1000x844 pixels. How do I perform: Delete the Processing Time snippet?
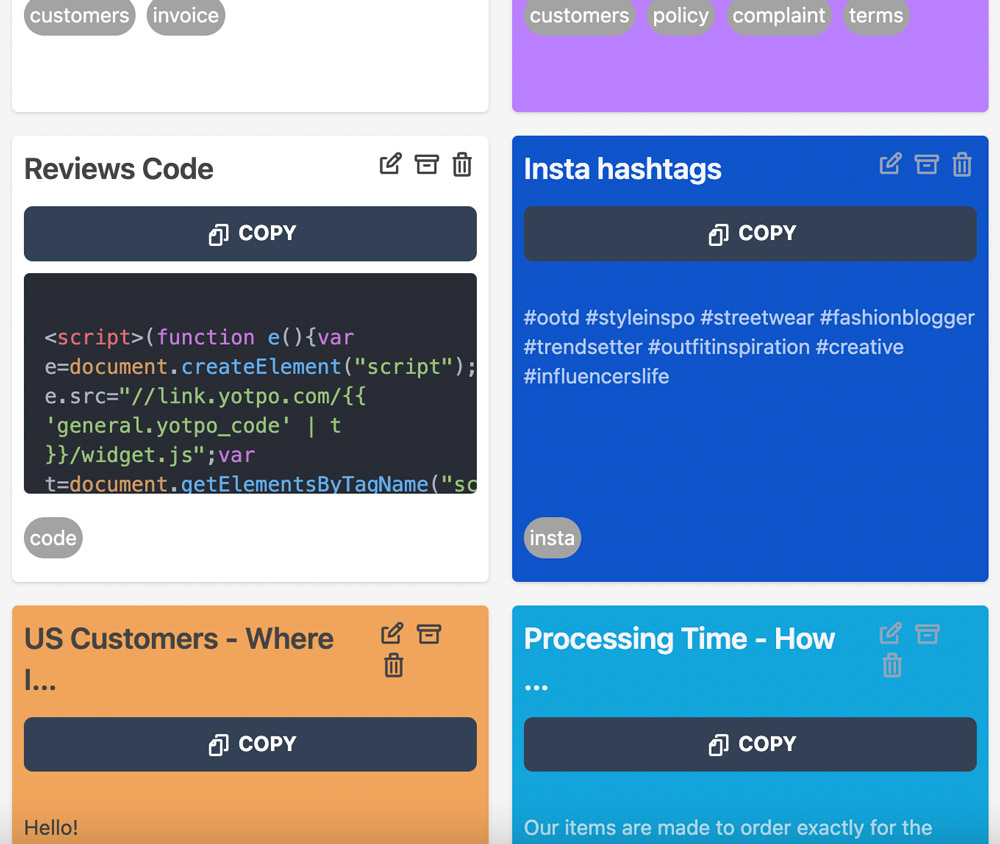(x=892, y=665)
